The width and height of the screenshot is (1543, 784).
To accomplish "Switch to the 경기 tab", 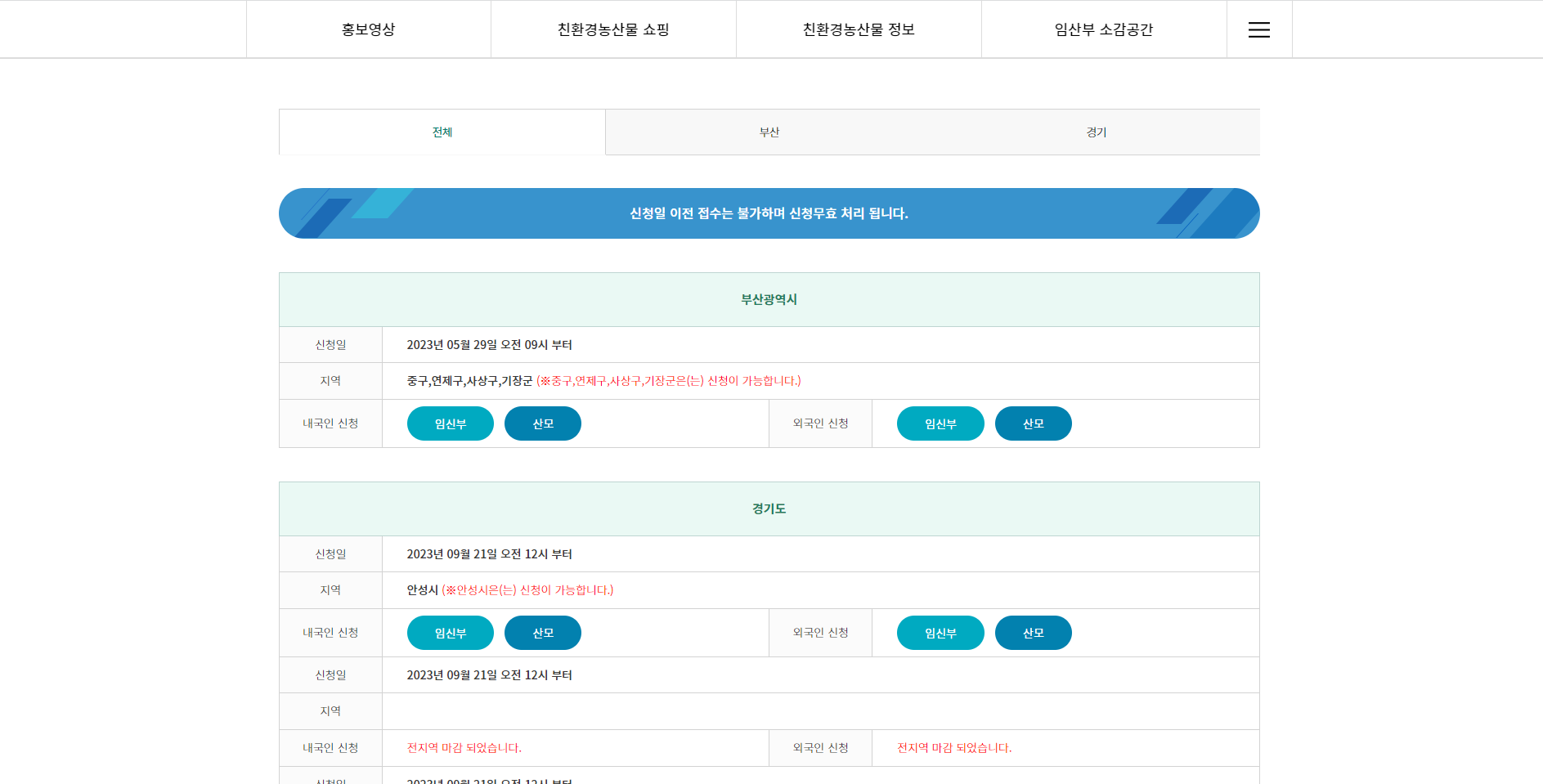I will tap(1097, 132).
